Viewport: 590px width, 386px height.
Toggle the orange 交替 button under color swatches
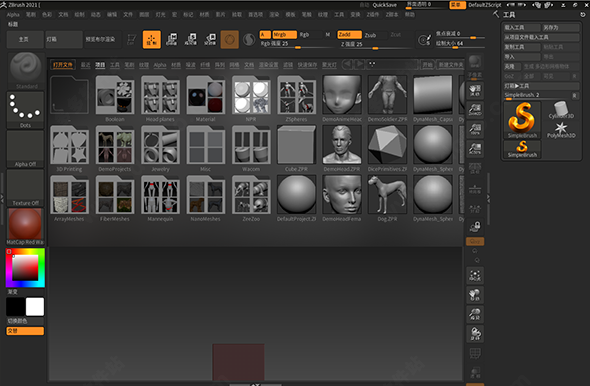(25, 331)
